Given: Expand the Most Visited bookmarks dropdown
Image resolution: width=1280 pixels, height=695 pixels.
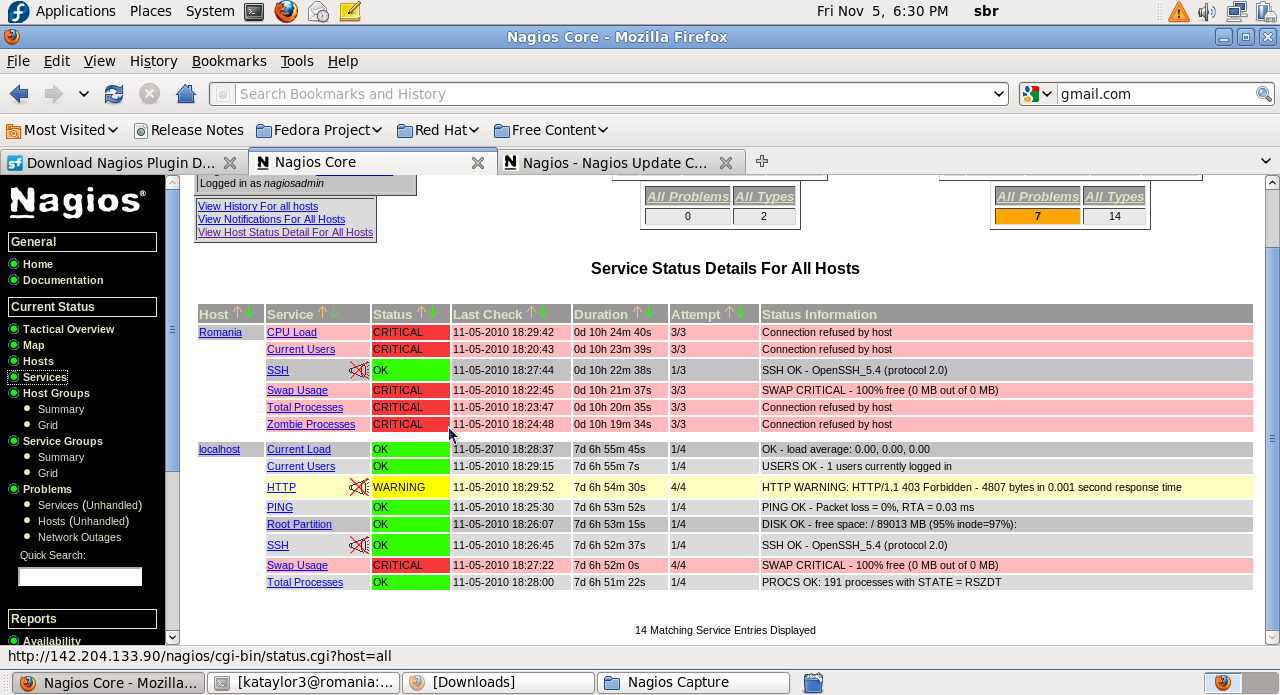Looking at the screenshot, I should (x=62, y=130).
